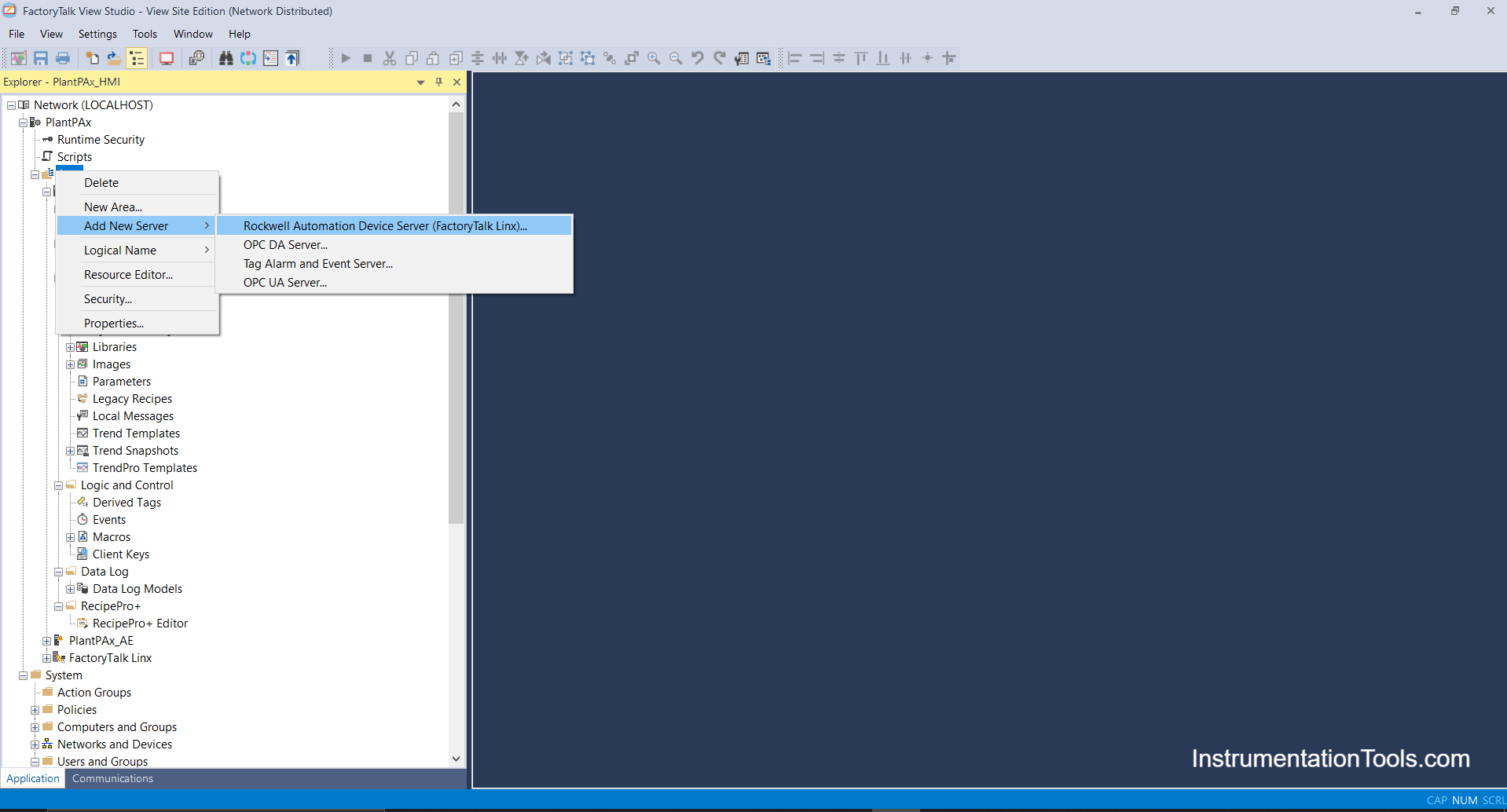Expand the Libraries tree node

pos(70,347)
